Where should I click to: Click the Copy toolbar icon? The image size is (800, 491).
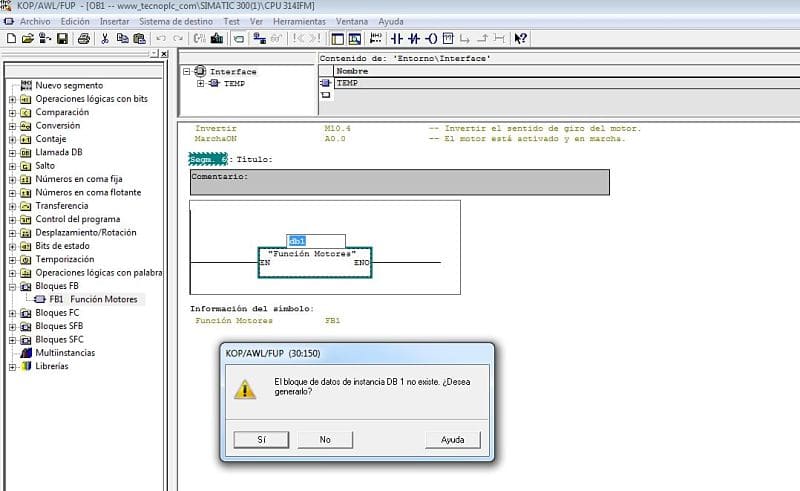(122, 38)
